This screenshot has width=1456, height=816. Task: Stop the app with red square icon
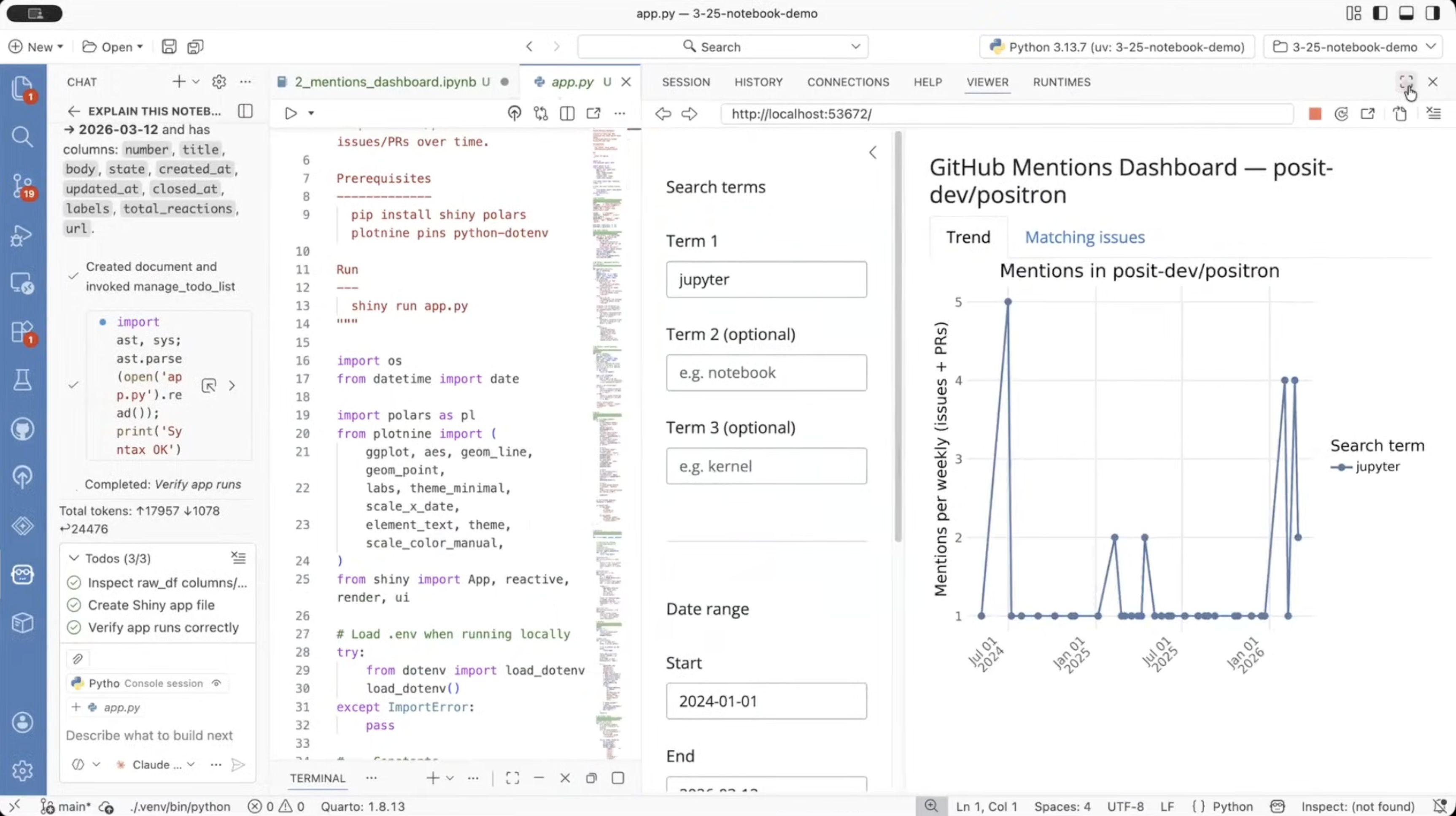tap(1315, 113)
